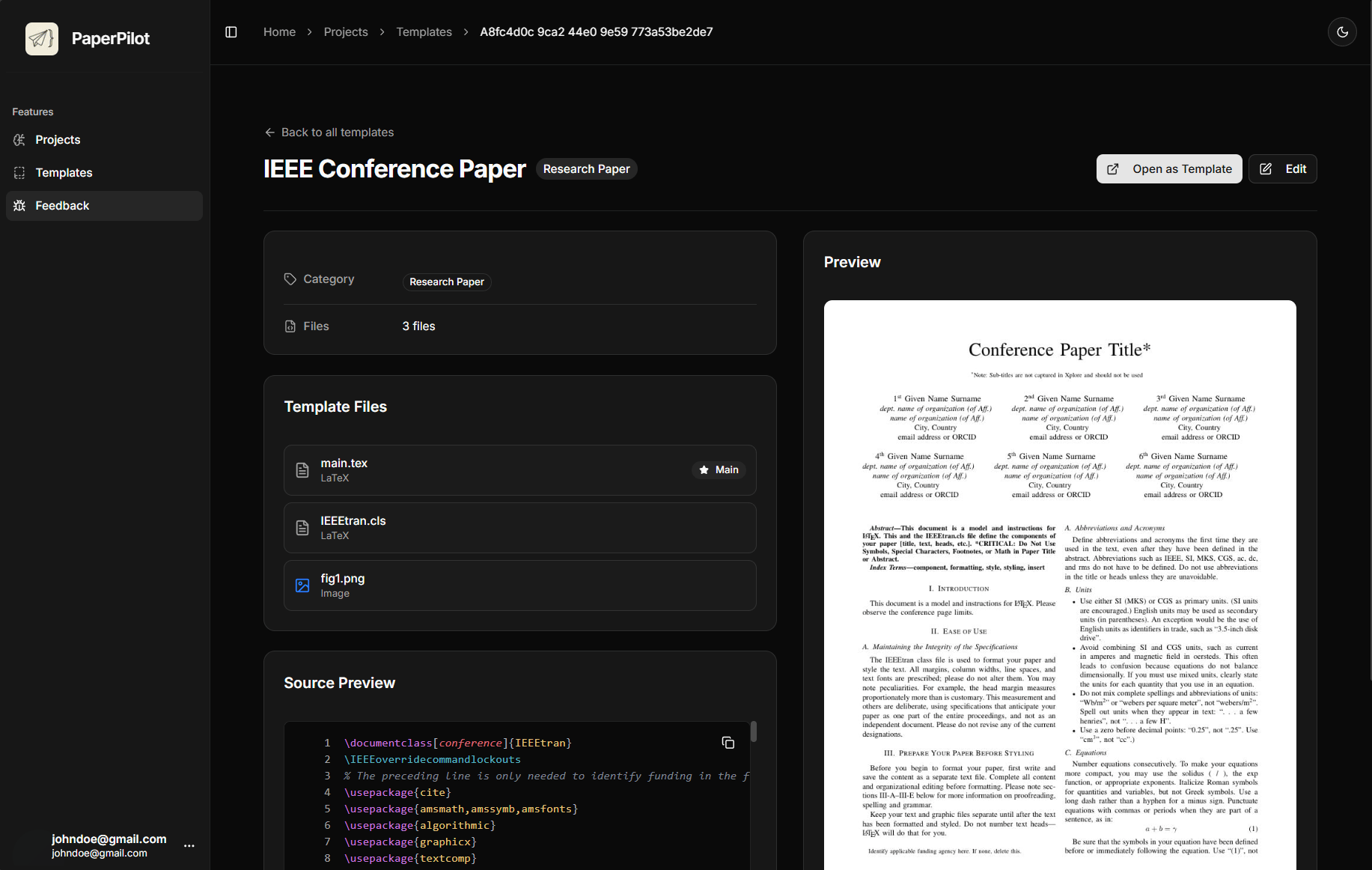Image resolution: width=1372 pixels, height=870 pixels.
Task: Click the main.tex file document icon
Action: pyautogui.click(x=302, y=470)
